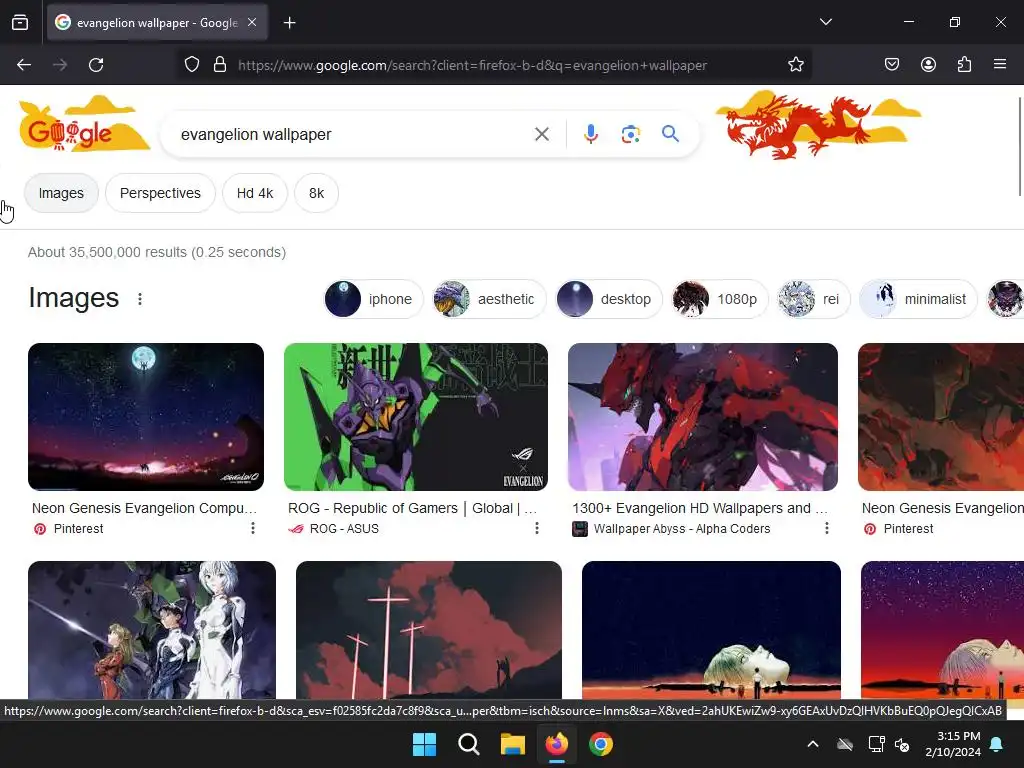Search by image with Google Lens
The height and width of the screenshot is (768, 1024).
[x=630, y=135]
